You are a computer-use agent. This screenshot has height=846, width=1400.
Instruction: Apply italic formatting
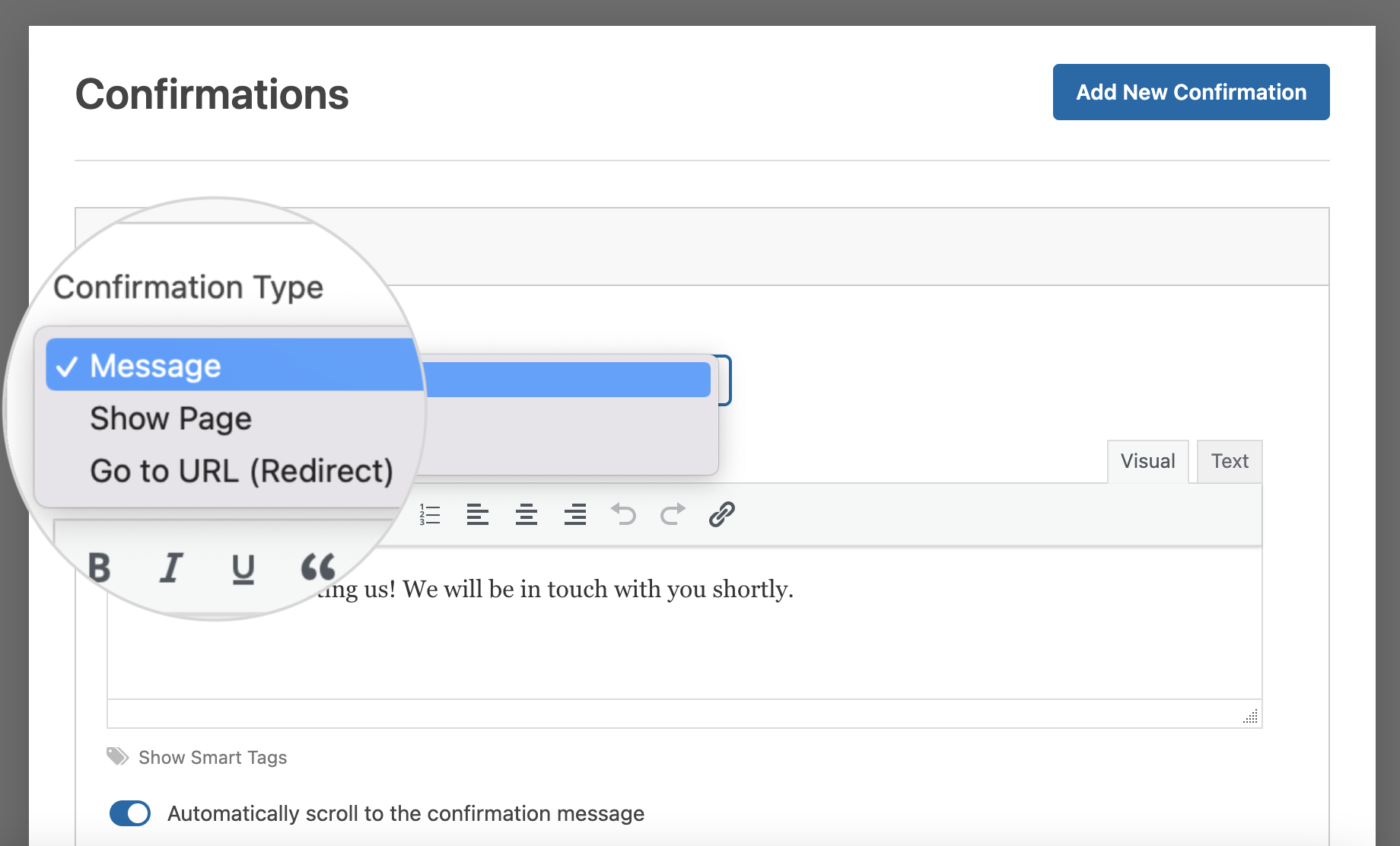[171, 568]
